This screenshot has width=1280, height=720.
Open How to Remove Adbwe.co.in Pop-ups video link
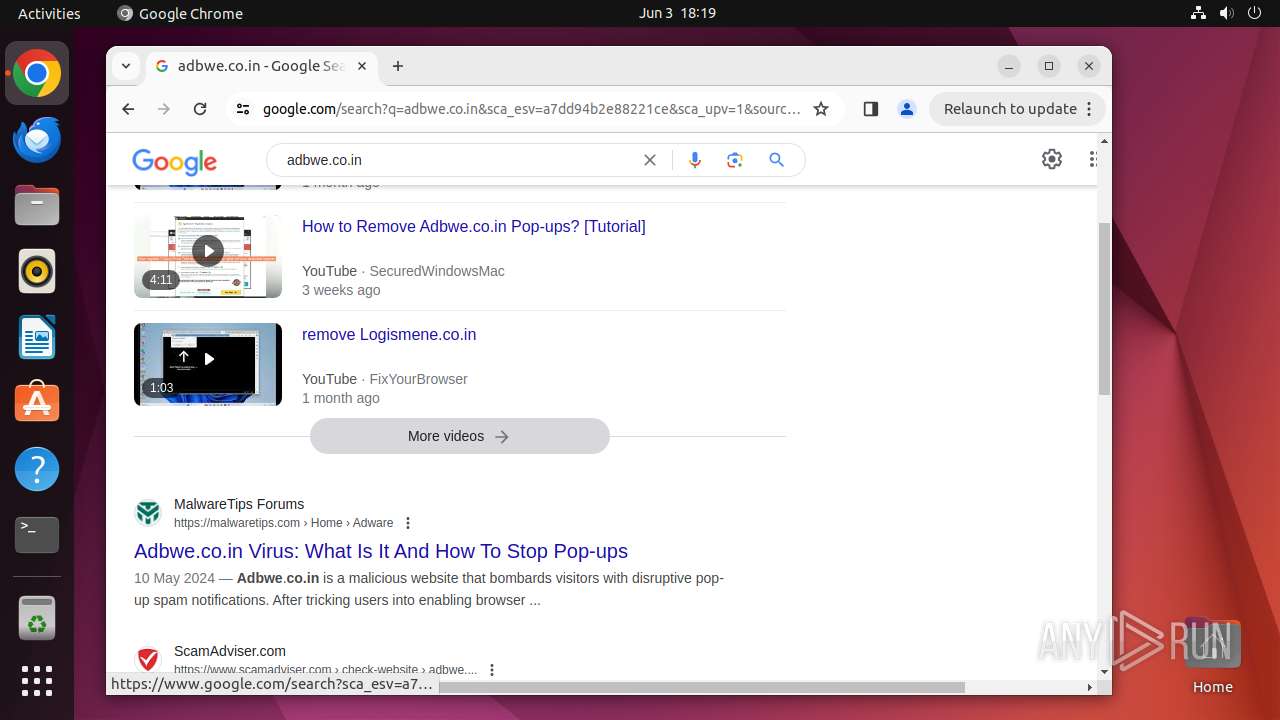(474, 227)
